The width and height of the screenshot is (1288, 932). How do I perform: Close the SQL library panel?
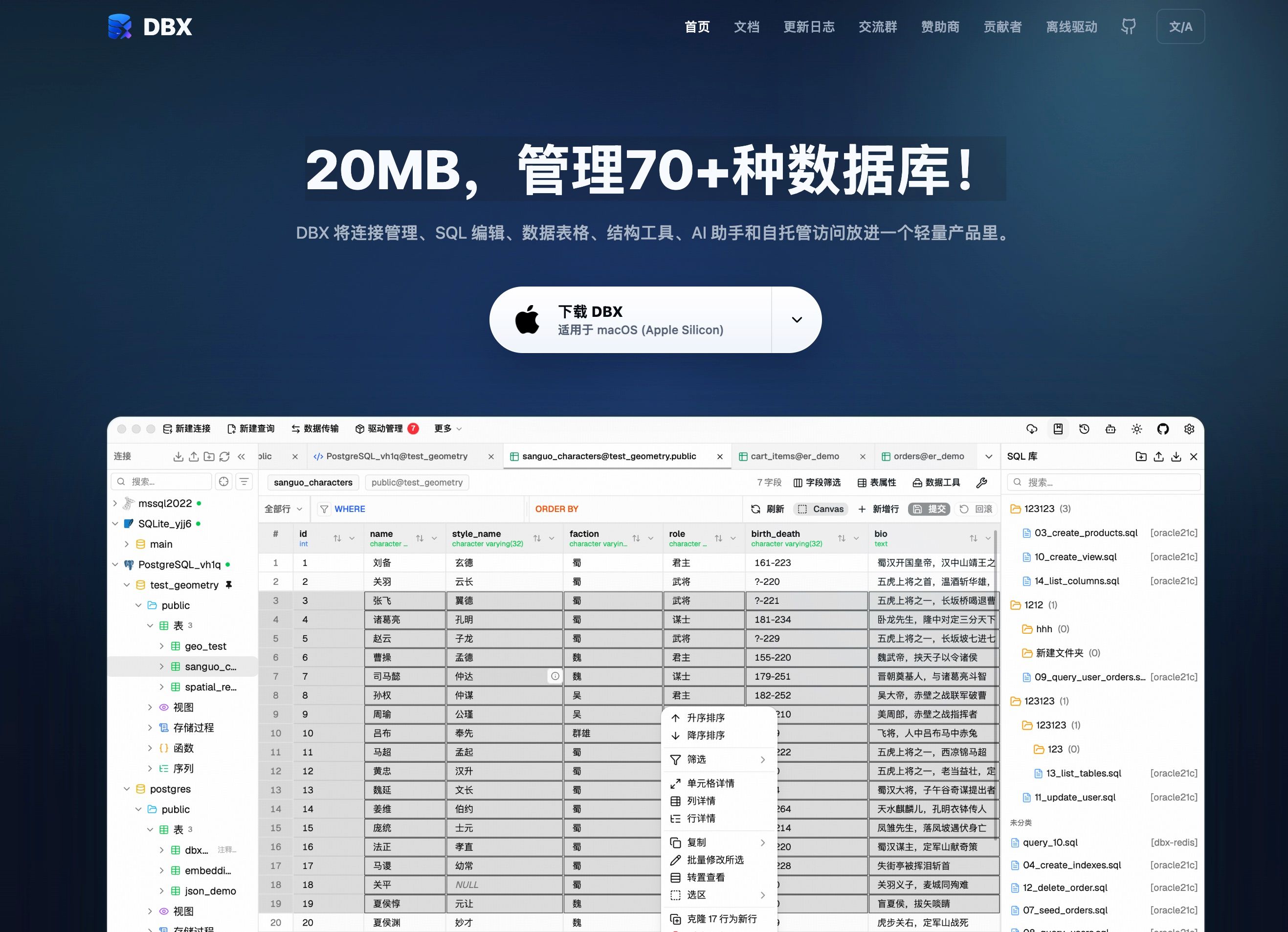(x=1194, y=457)
